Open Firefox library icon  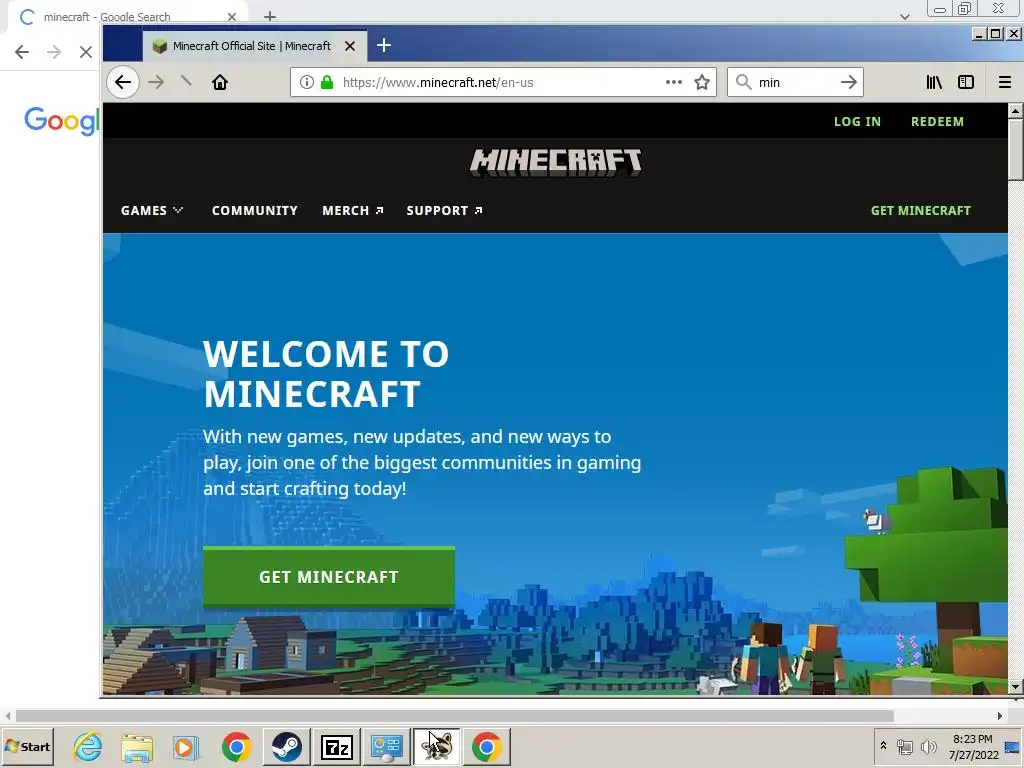(x=934, y=82)
